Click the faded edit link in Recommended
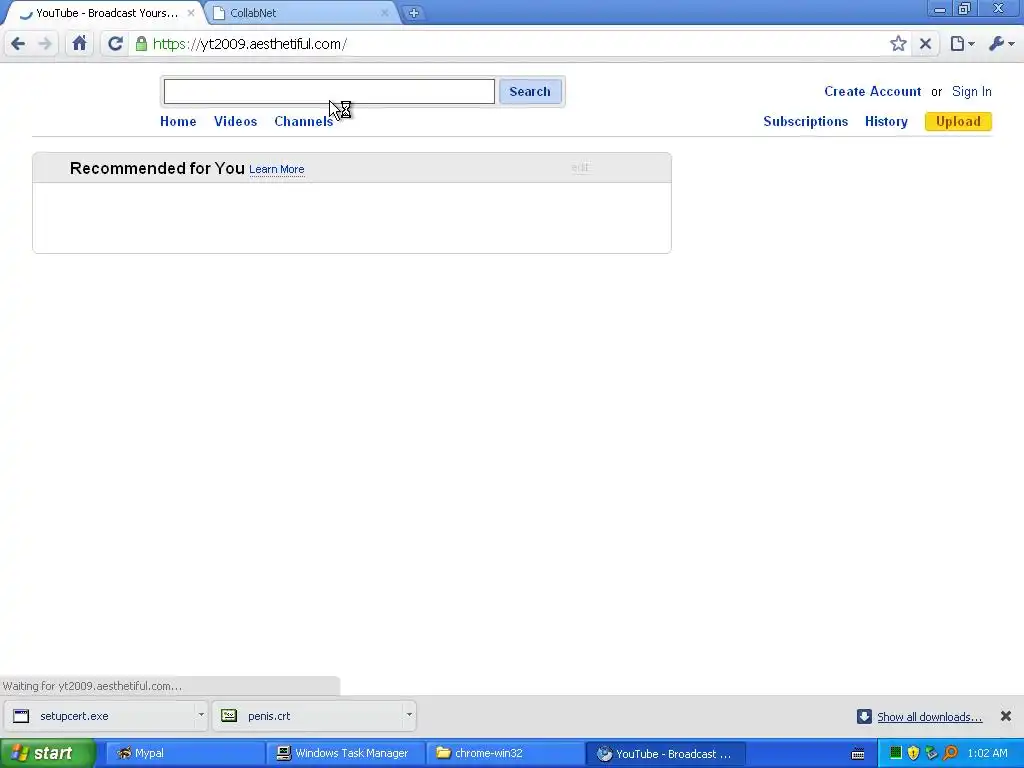The width and height of the screenshot is (1024, 768). tap(581, 168)
